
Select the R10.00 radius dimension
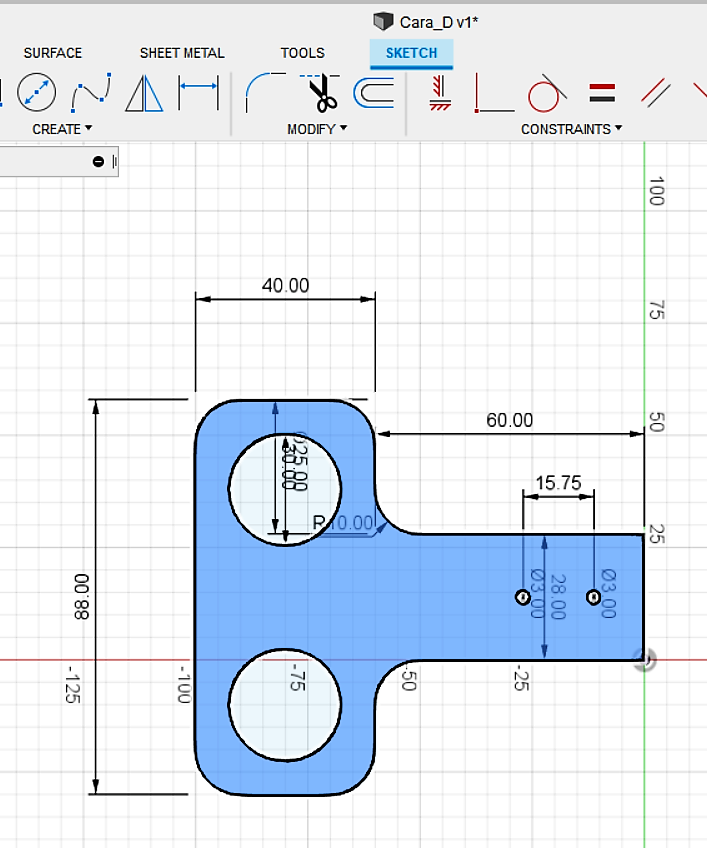point(343,522)
